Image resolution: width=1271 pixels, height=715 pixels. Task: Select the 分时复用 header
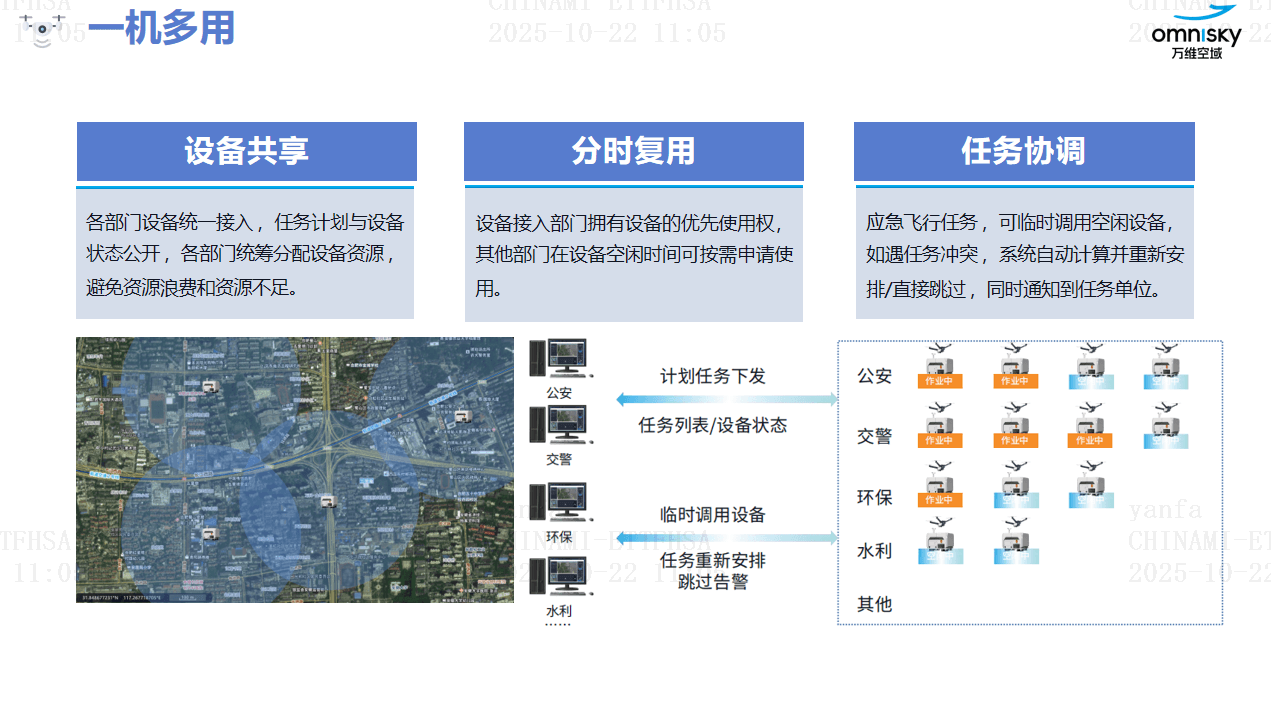click(x=633, y=151)
